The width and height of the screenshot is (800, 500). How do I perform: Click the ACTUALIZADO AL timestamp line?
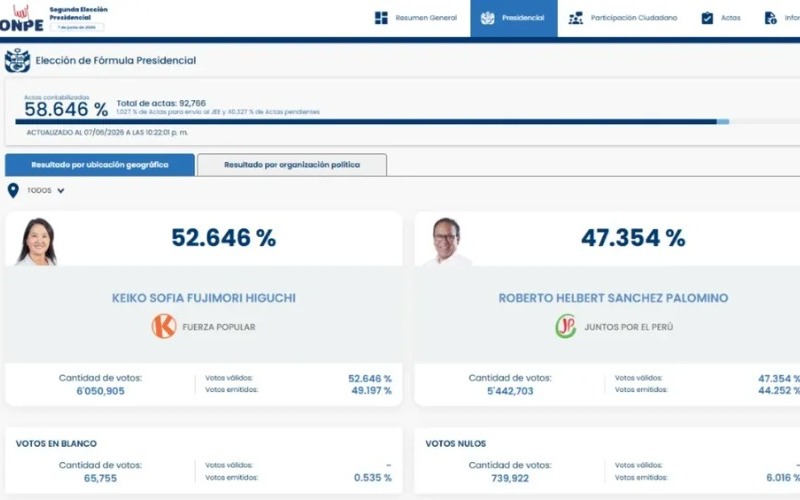pos(107,132)
